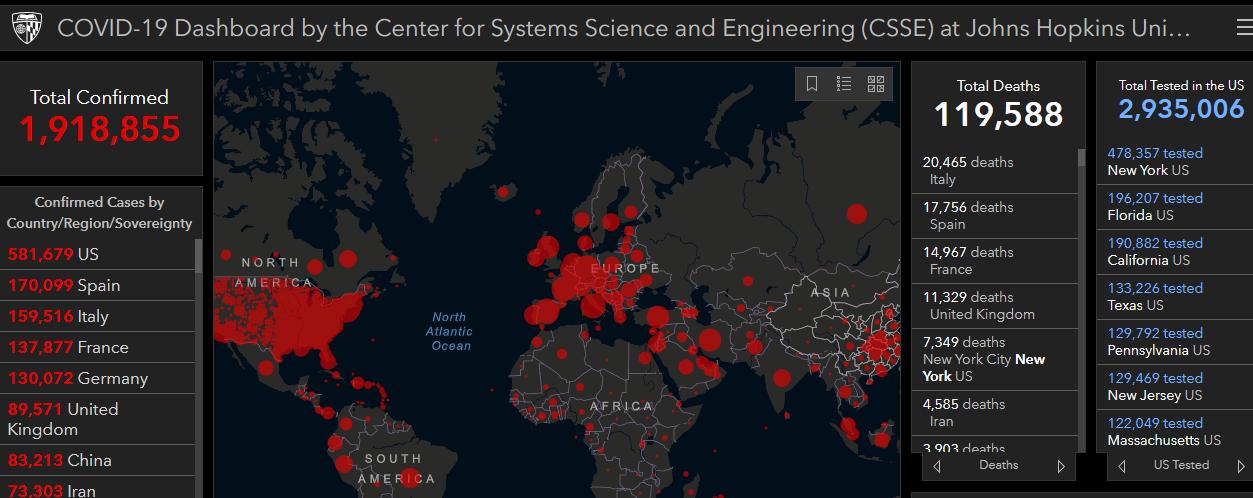Select 73,303 Iran row

(x=97, y=488)
